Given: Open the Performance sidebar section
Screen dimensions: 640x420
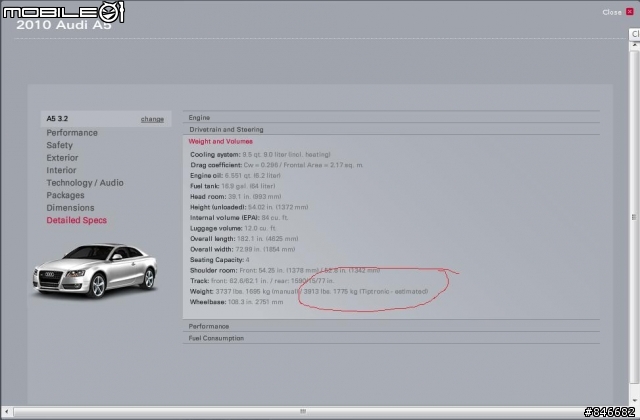Looking at the screenshot, I should pos(72,133).
